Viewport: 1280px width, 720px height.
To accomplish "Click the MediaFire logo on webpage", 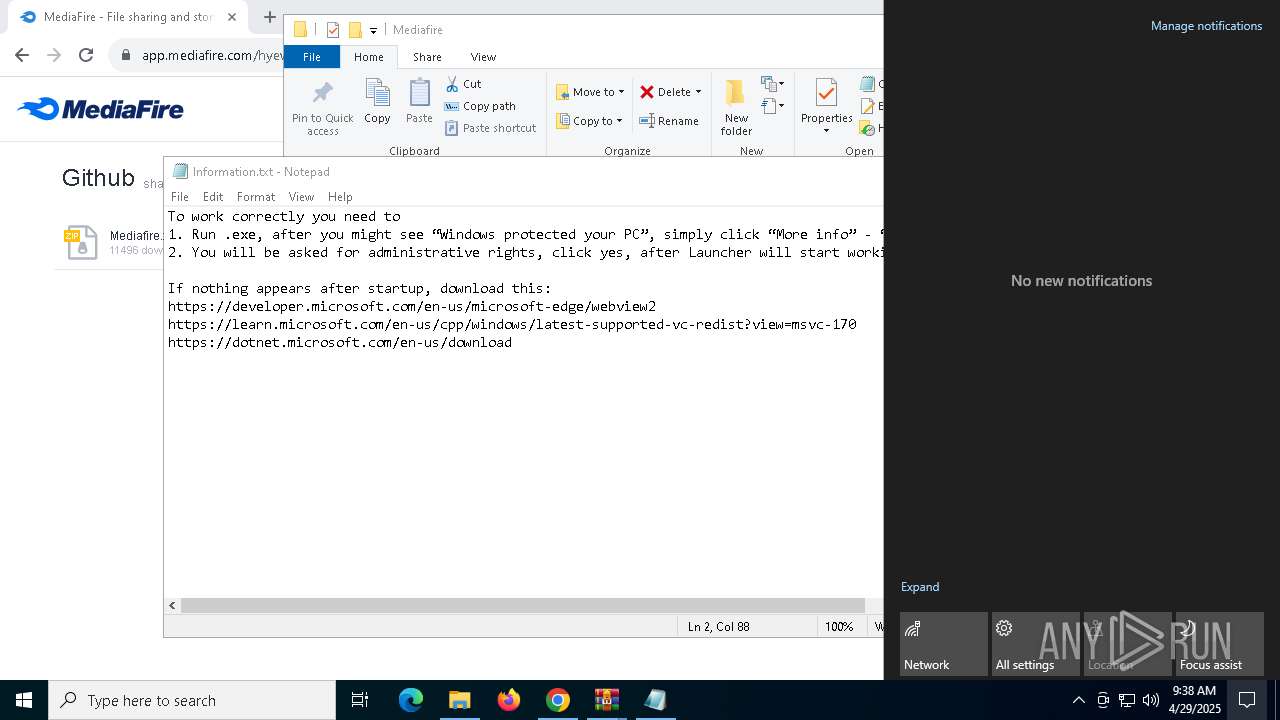I will 100,109.
